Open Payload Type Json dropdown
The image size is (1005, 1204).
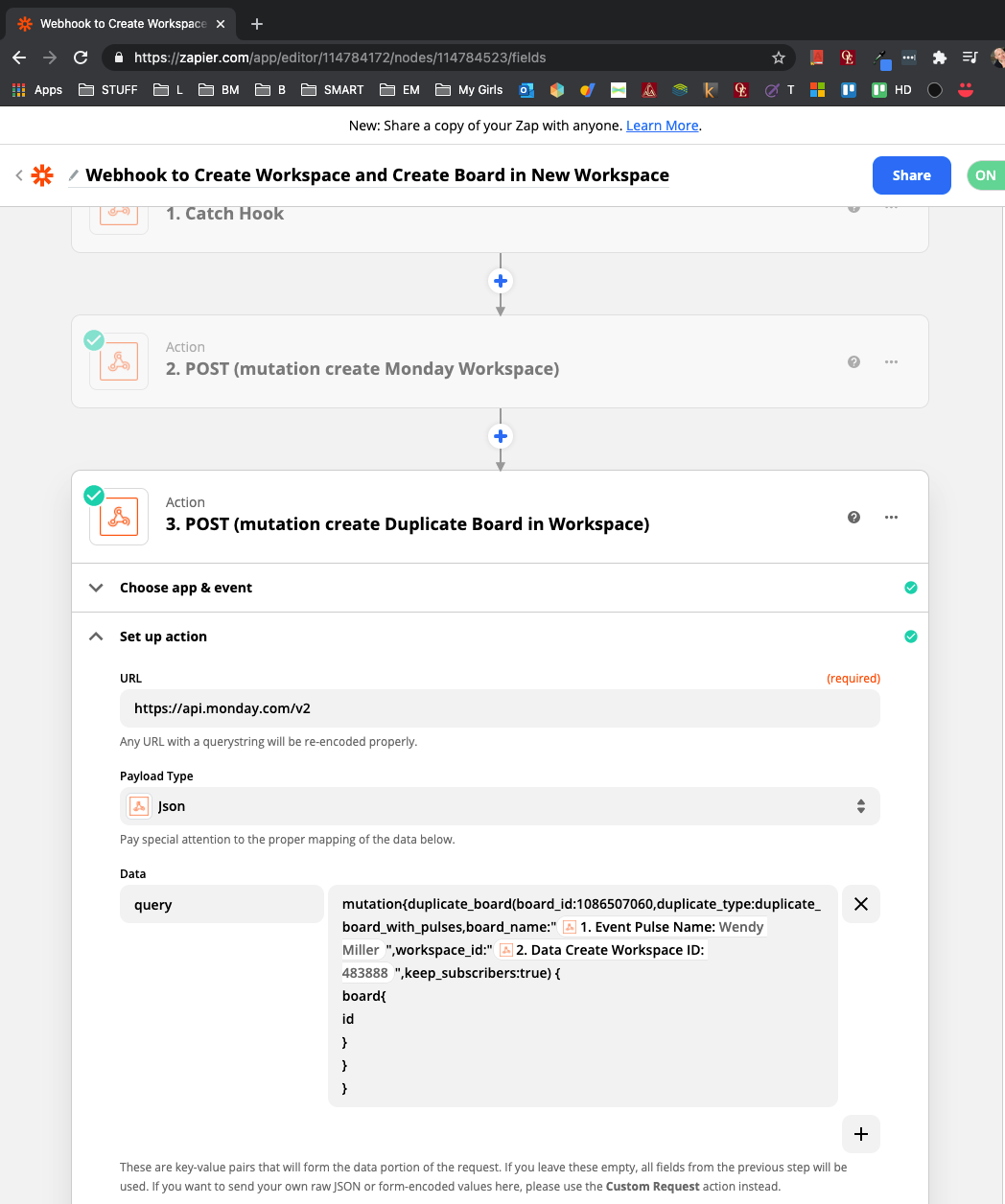tap(500, 806)
